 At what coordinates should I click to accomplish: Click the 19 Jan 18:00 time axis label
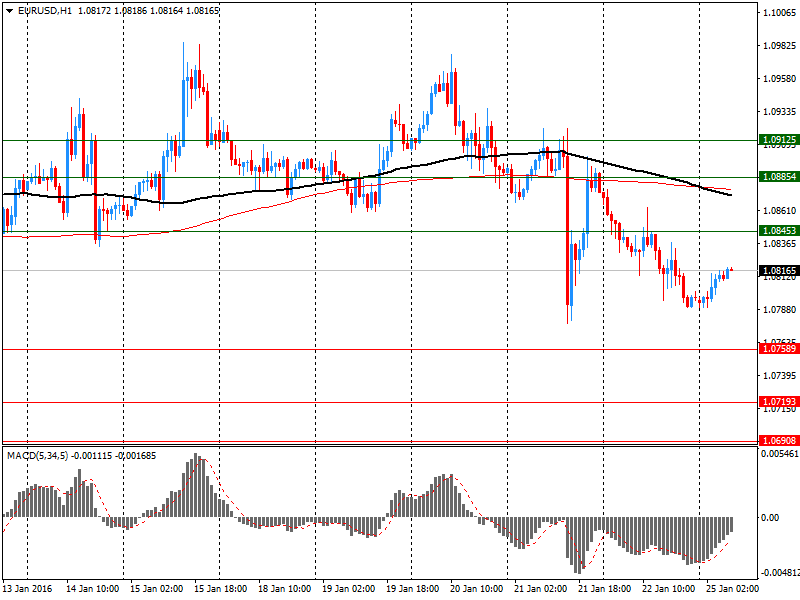click(x=413, y=588)
